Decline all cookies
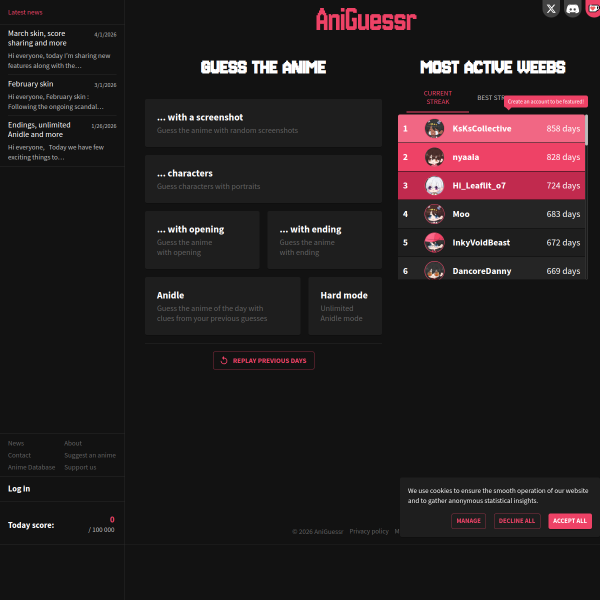Image resolution: width=600 pixels, height=600 pixels. click(x=517, y=521)
